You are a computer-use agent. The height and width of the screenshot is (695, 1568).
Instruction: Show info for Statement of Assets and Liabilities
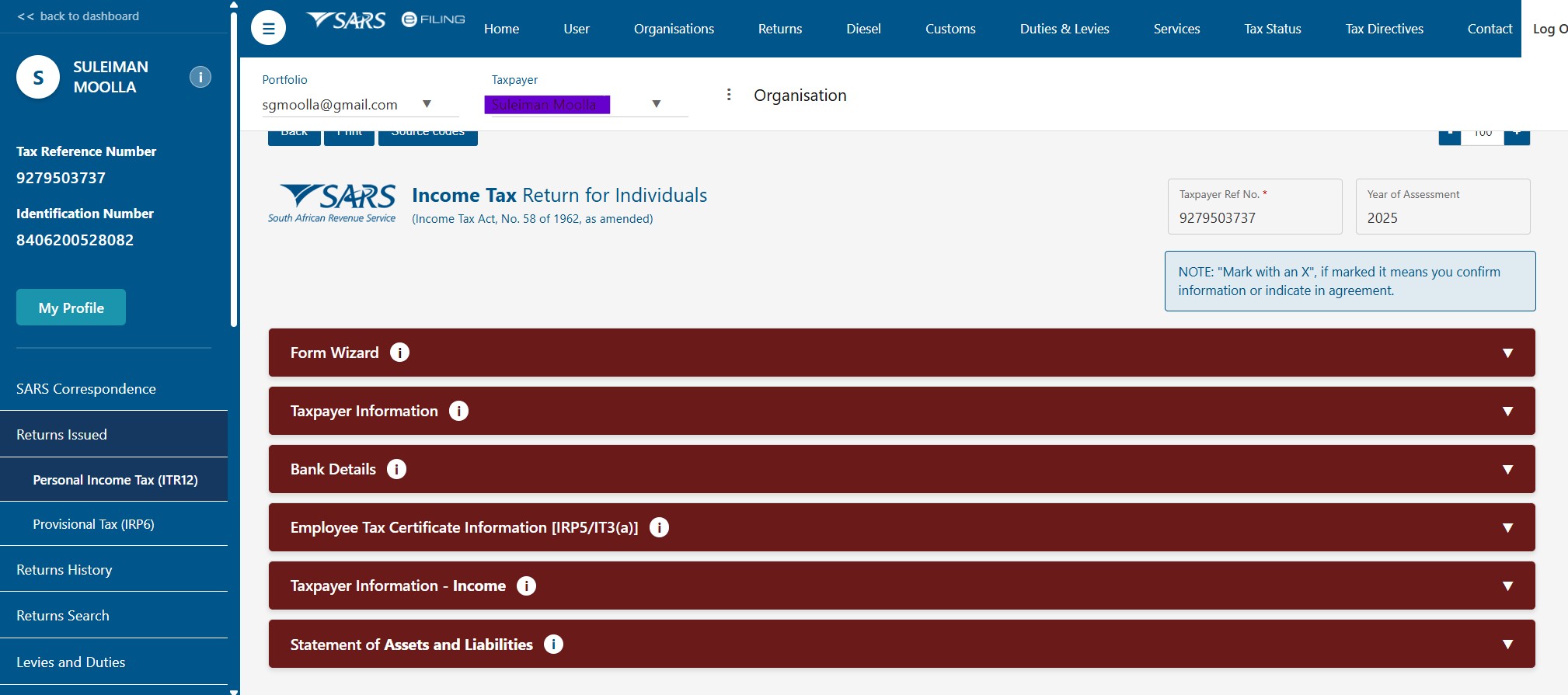(553, 644)
